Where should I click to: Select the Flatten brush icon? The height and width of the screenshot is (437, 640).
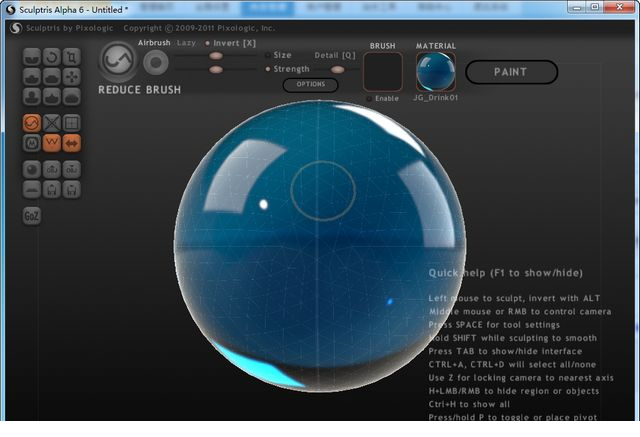pos(52,77)
